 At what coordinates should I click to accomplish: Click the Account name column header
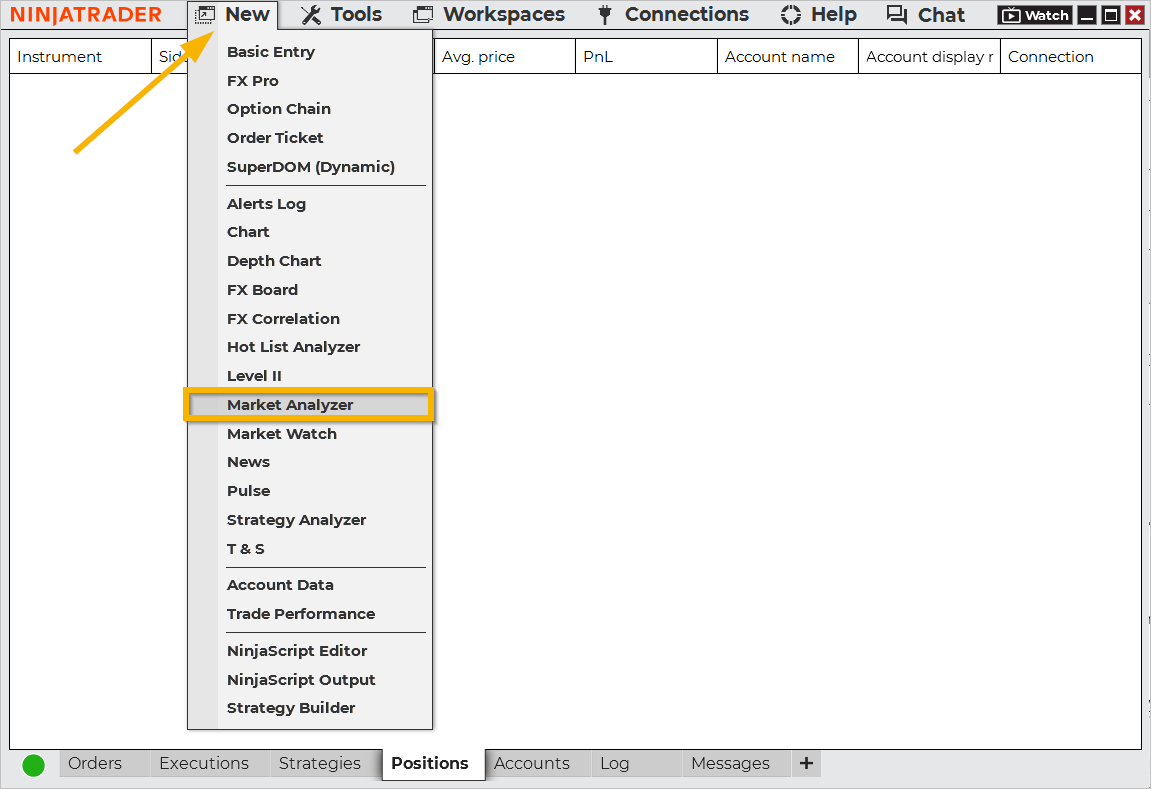coord(788,57)
